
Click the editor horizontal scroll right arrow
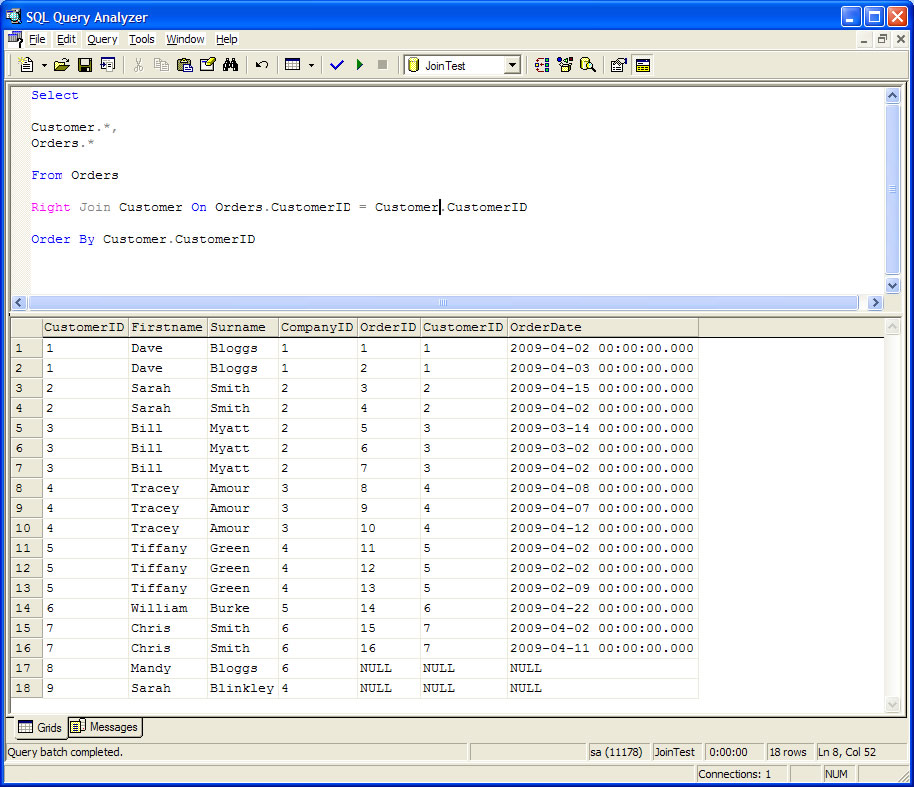point(874,302)
